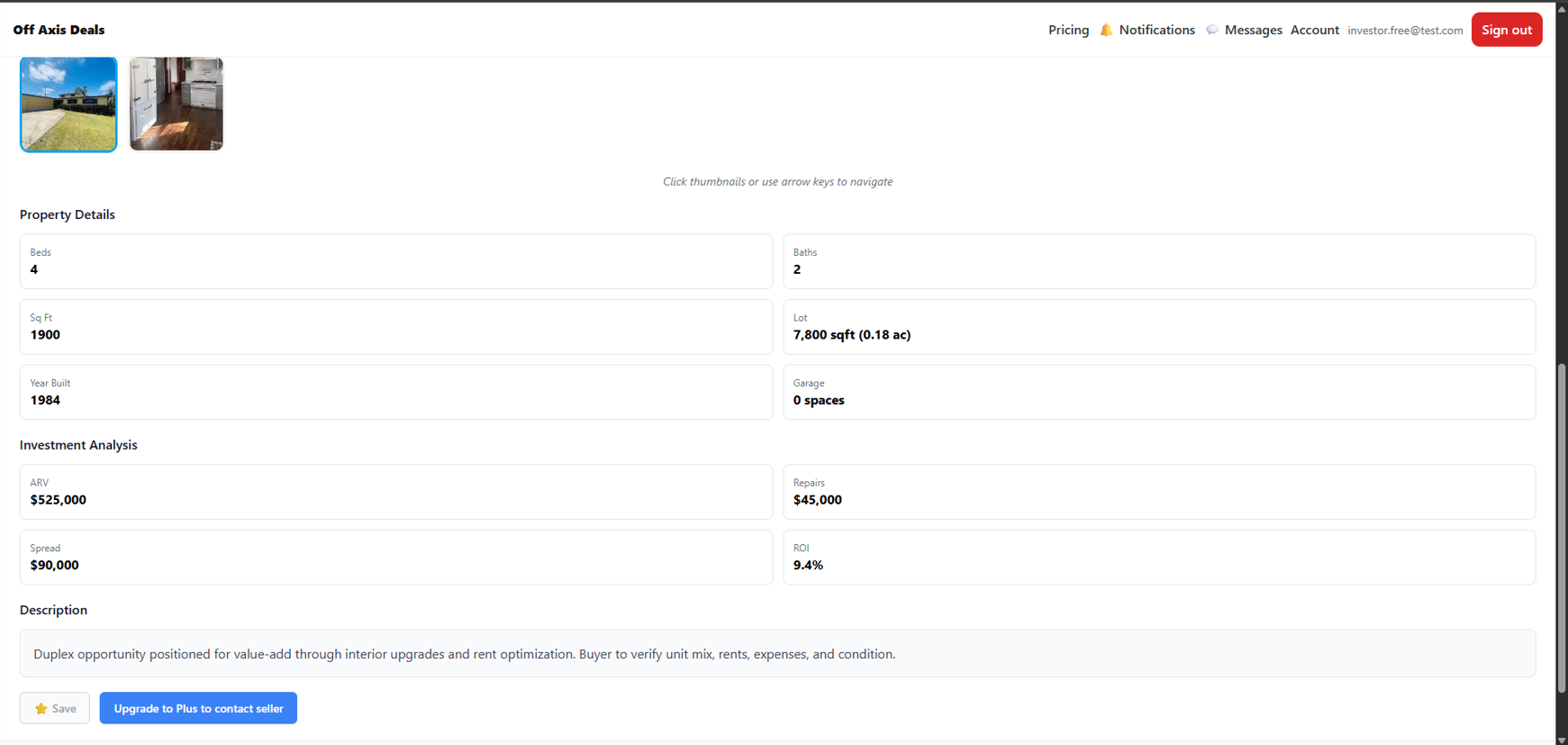Click the Sq Ft value 1900
This screenshot has width=1568, height=745.
tap(45, 335)
